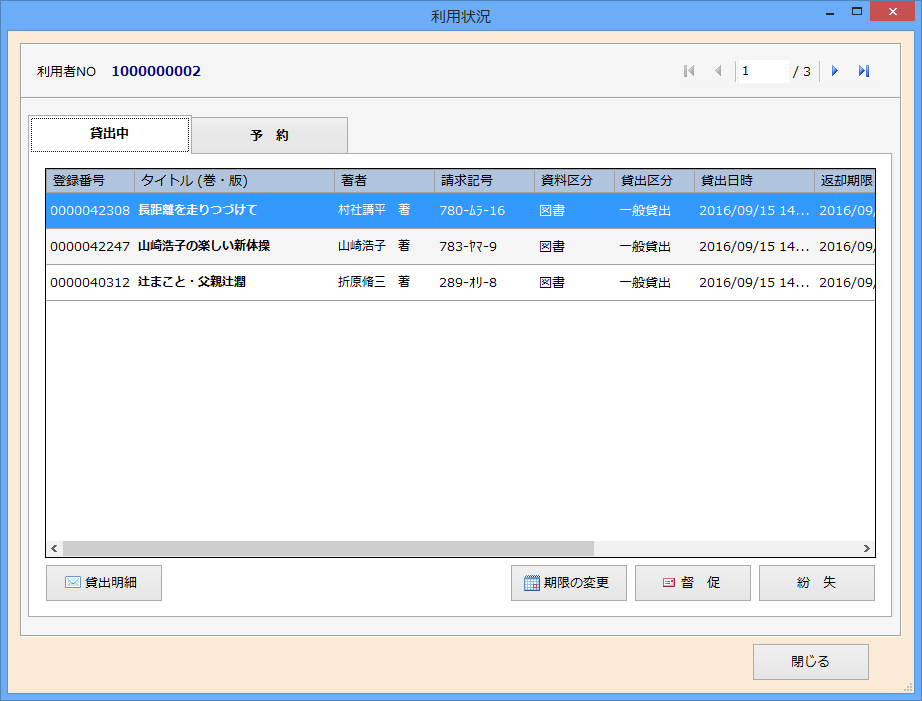Sort by 返却期限 column header
The width and height of the screenshot is (922, 701).
coord(845,181)
